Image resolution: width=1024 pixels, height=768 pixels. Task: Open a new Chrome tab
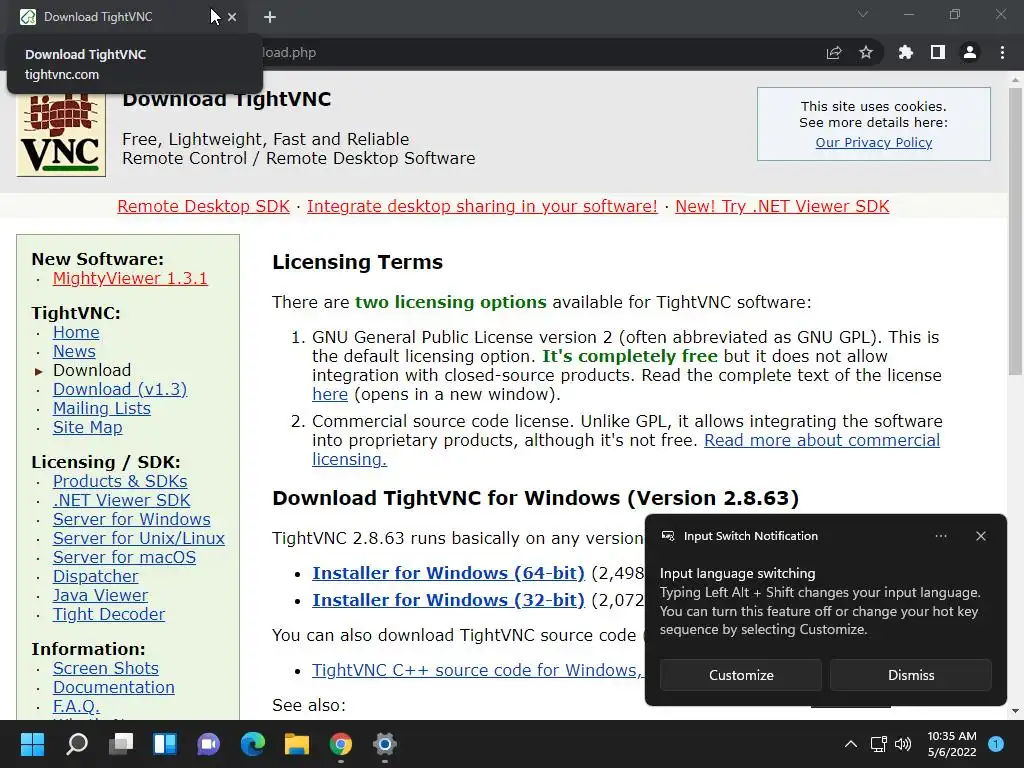[270, 17]
